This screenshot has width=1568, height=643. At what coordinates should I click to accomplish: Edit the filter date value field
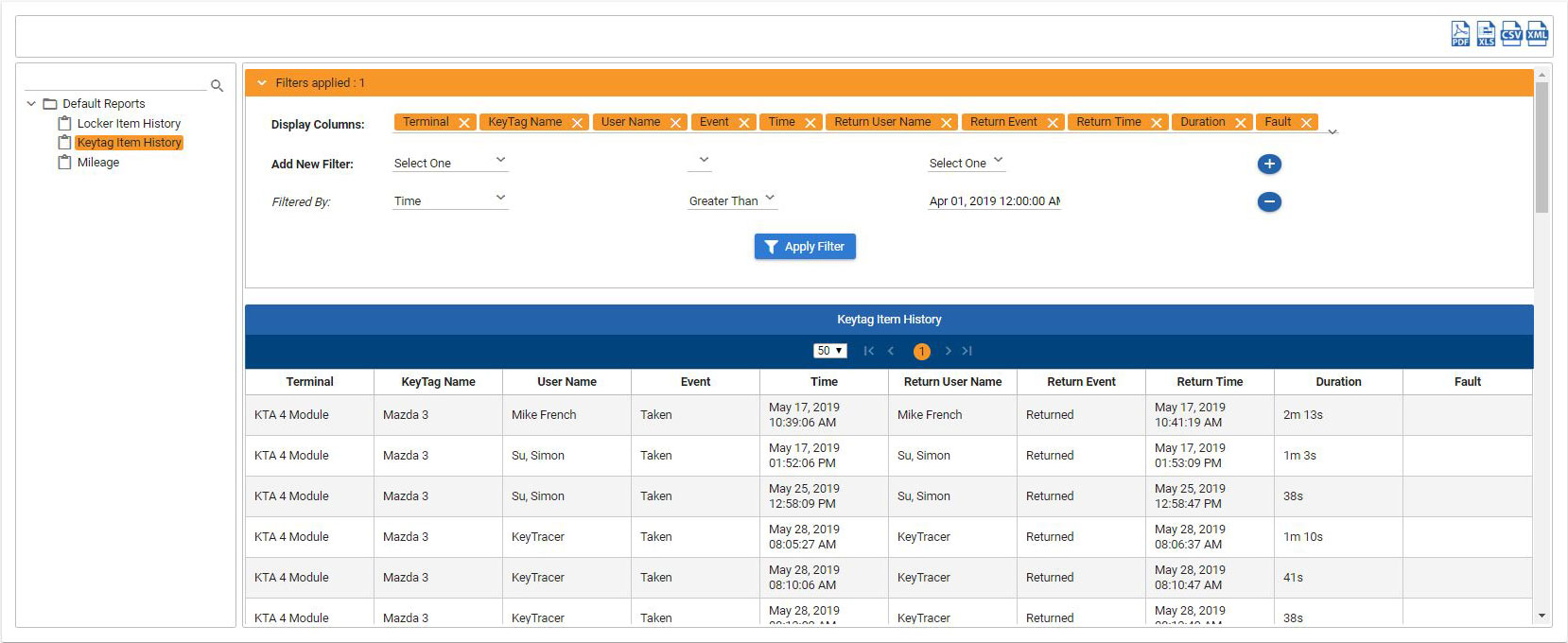click(994, 200)
